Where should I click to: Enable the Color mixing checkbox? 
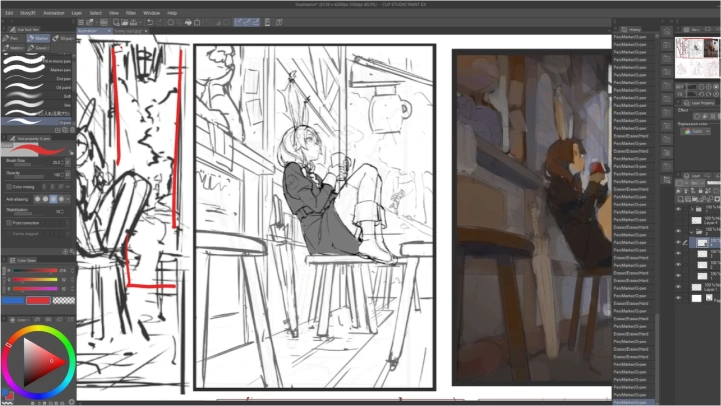pos(9,187)
